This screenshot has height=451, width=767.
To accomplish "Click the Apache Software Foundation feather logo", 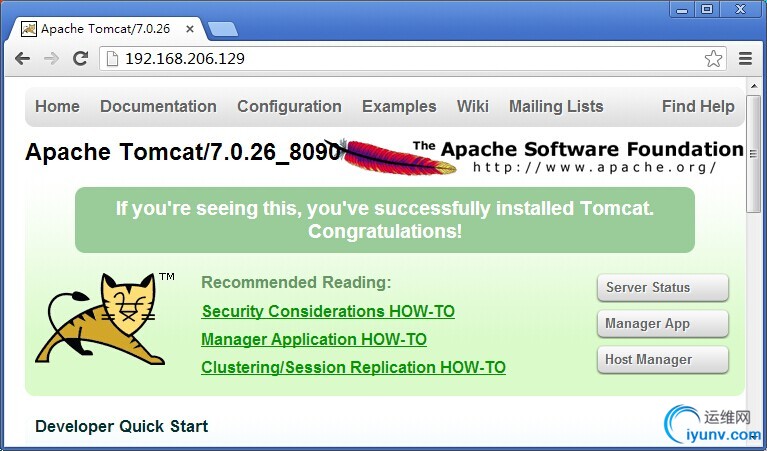I will click(x=536, y=157).
